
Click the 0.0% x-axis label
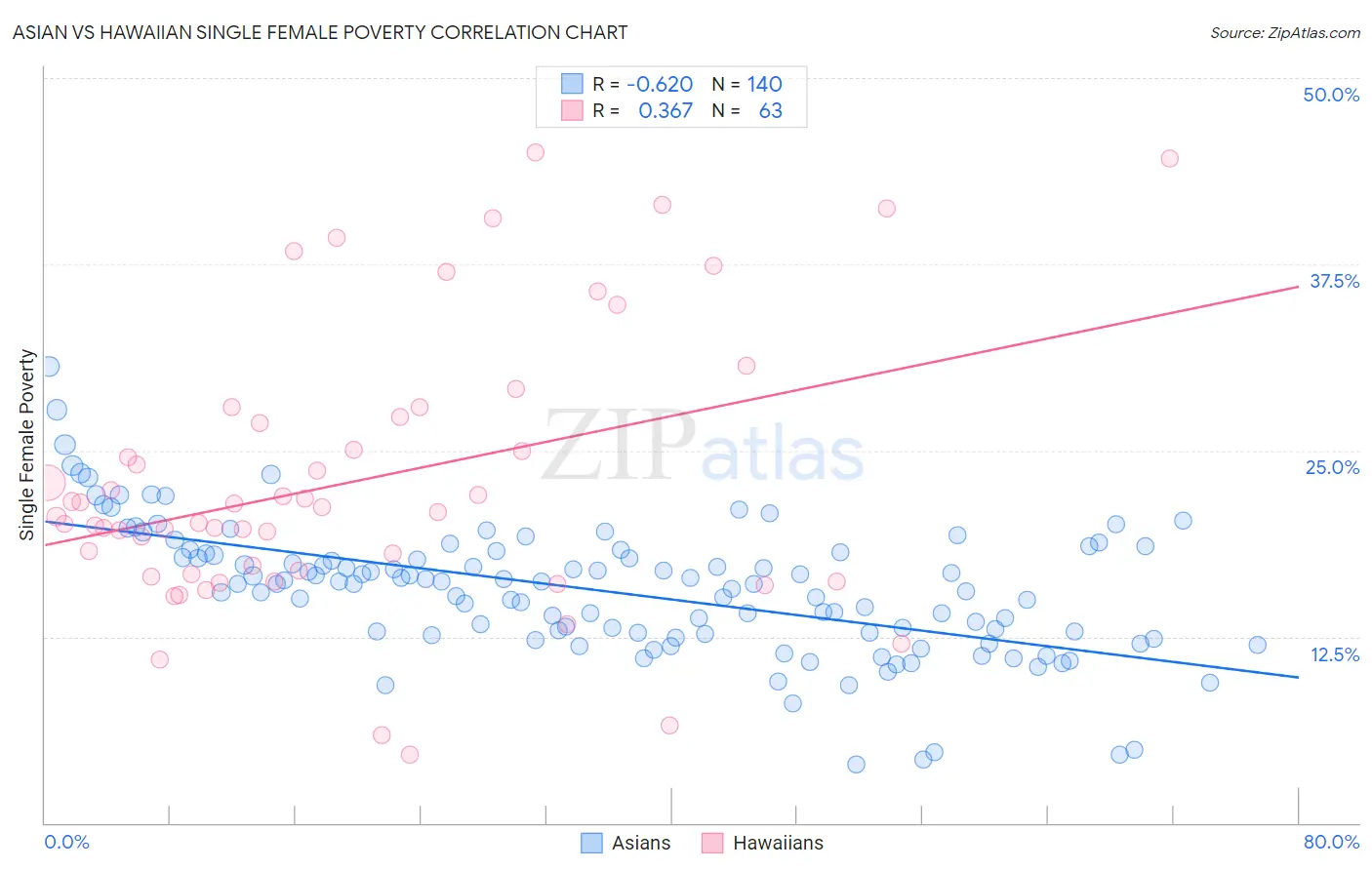pyautogui.click(x=66, y=842)
